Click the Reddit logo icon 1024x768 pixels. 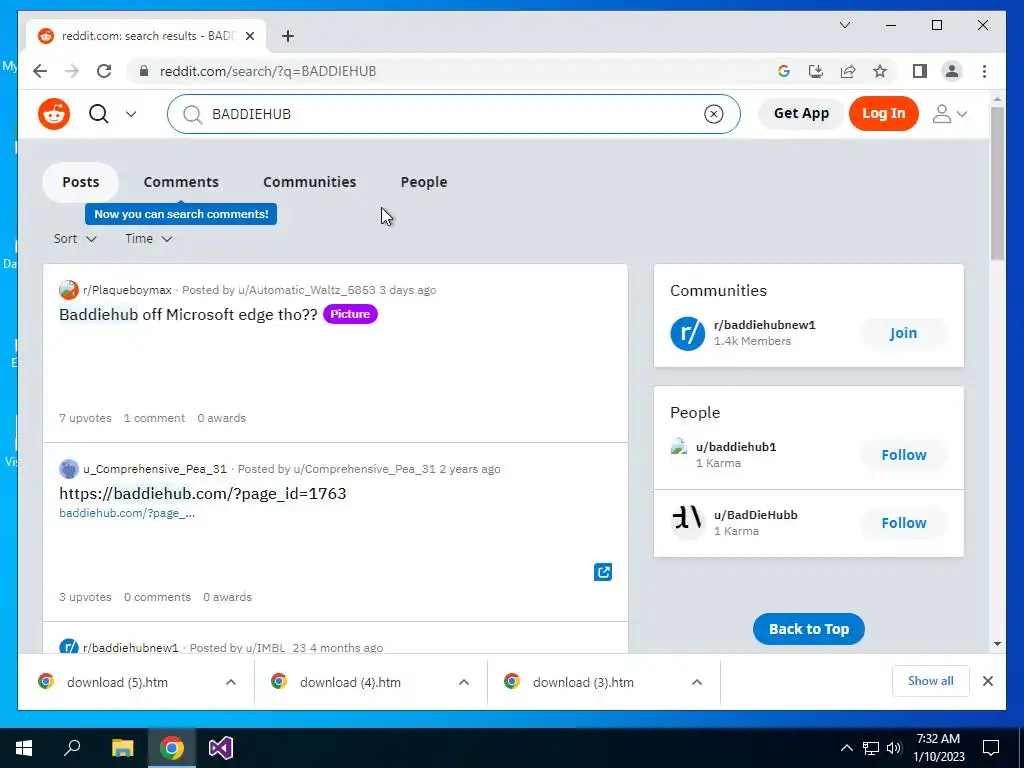[x=54, y=114]
